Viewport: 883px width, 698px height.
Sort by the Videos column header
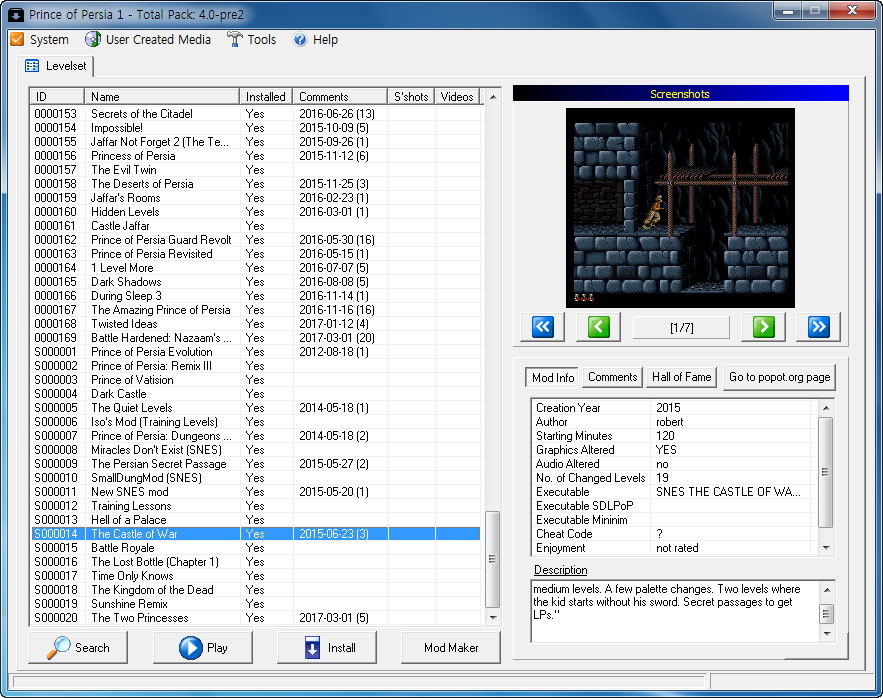tap(457, 97)
